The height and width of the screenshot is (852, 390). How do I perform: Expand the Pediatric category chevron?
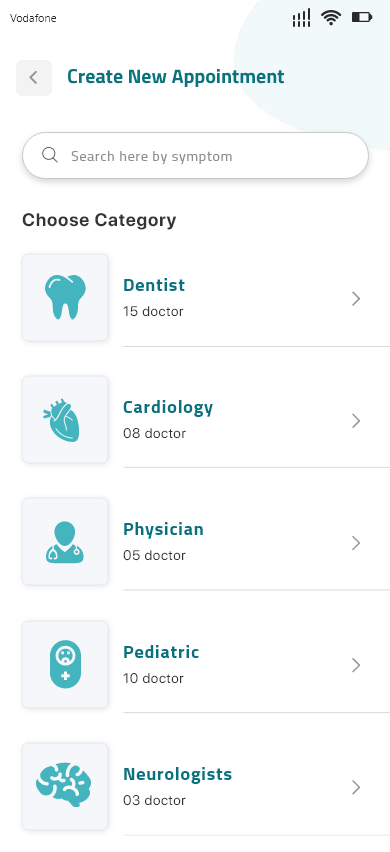click(x=356, y=665)
